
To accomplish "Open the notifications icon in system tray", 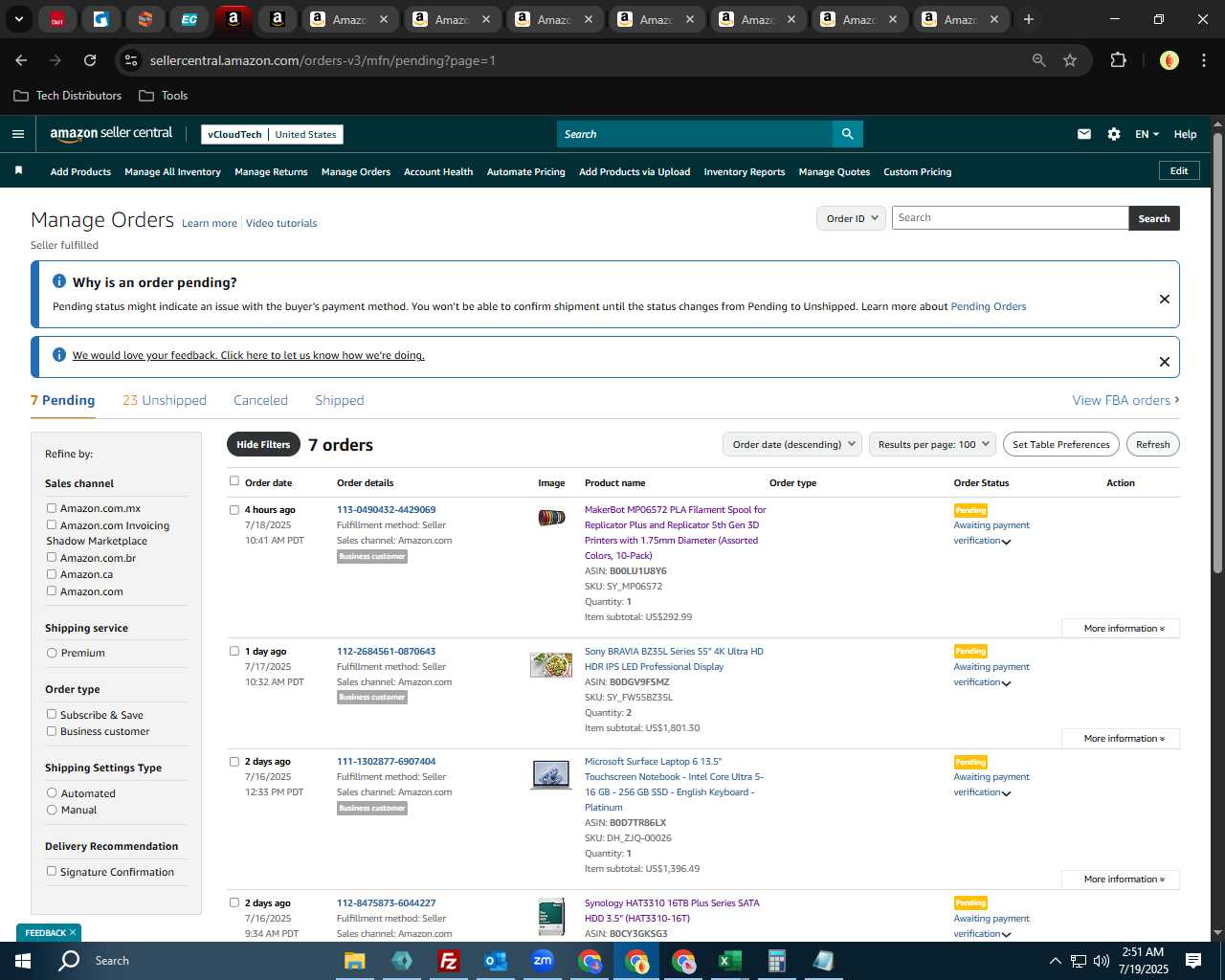I will (1193, 961).
